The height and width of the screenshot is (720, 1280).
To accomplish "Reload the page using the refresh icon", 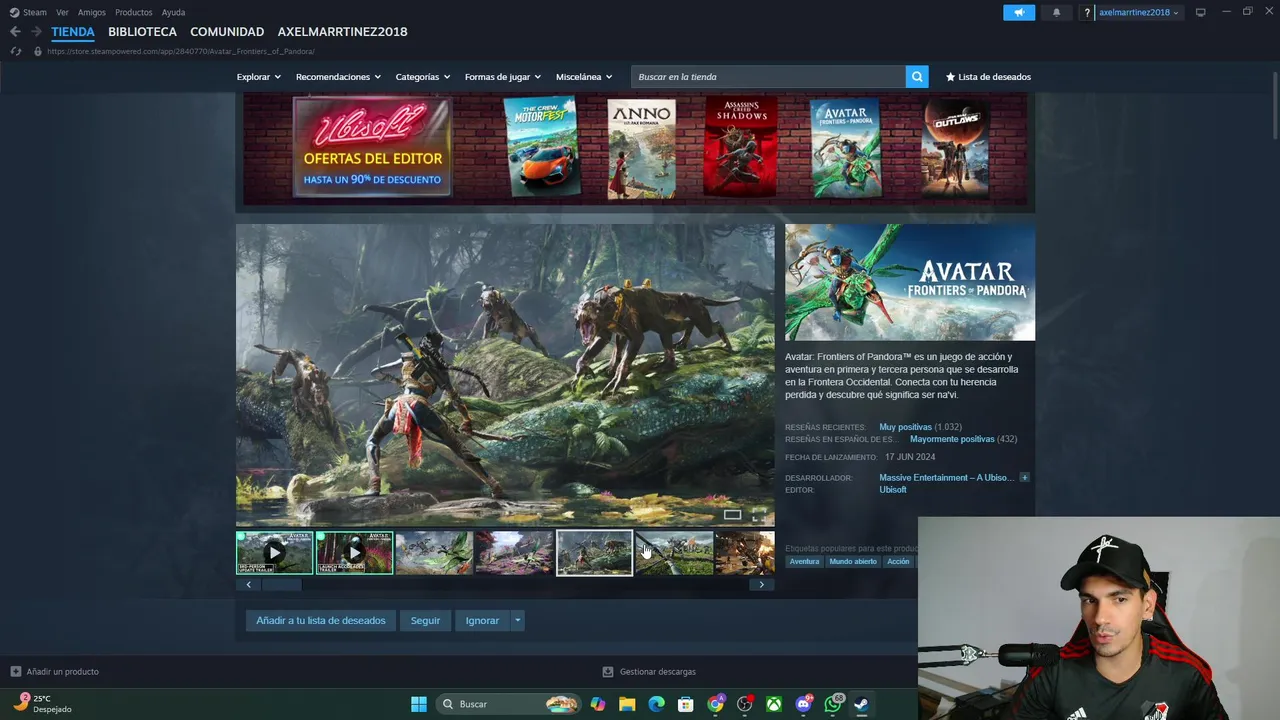I will point(15,51).
